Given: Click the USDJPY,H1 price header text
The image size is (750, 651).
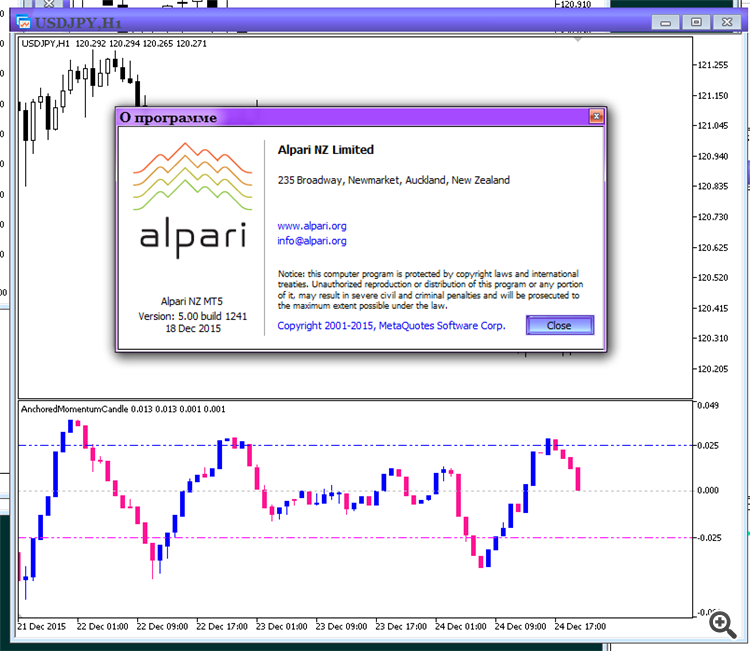Looking at the screenshot, I should coord(114,44).
